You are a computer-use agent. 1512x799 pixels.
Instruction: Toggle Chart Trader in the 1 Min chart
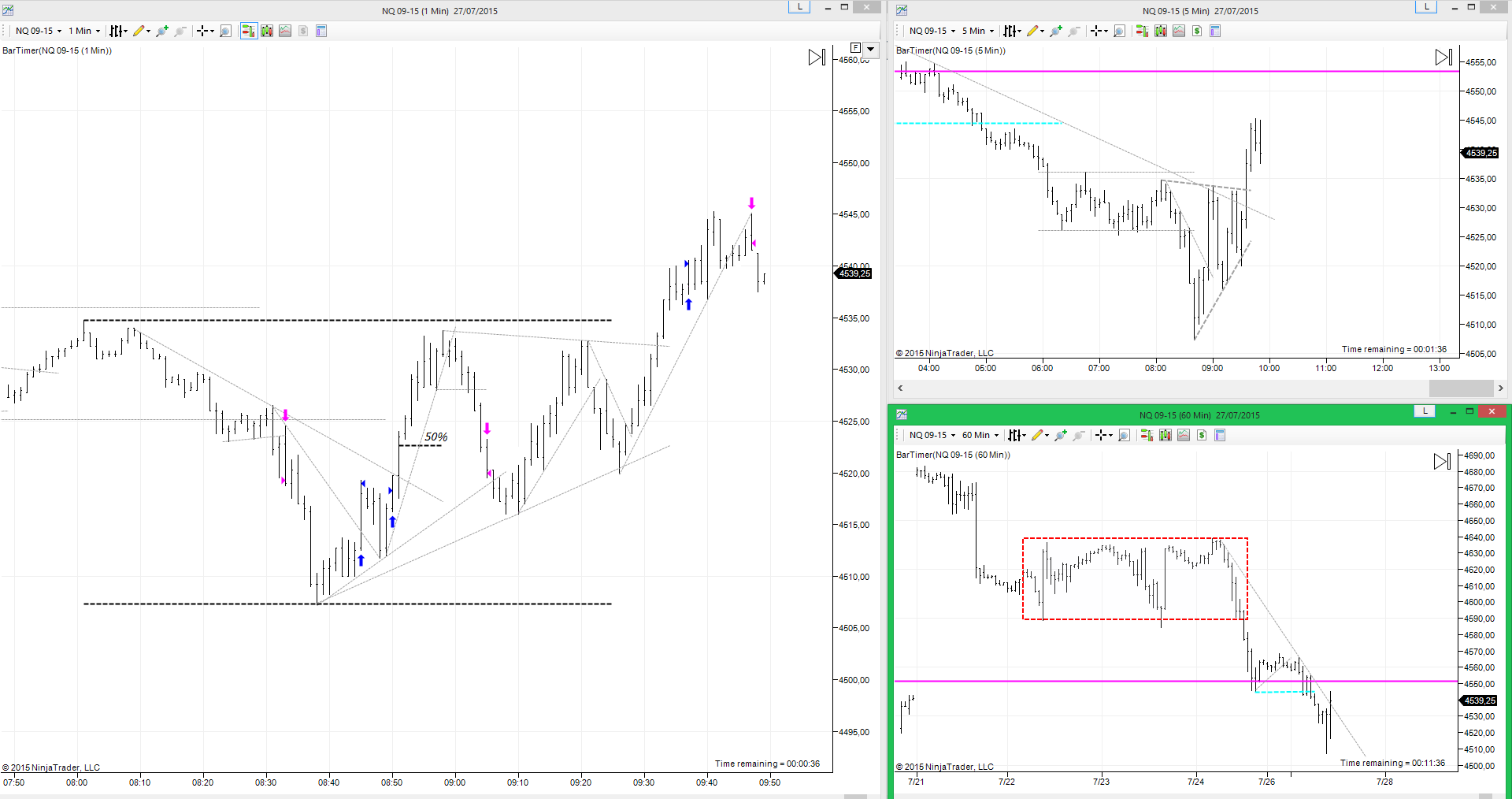pos(249,31)
